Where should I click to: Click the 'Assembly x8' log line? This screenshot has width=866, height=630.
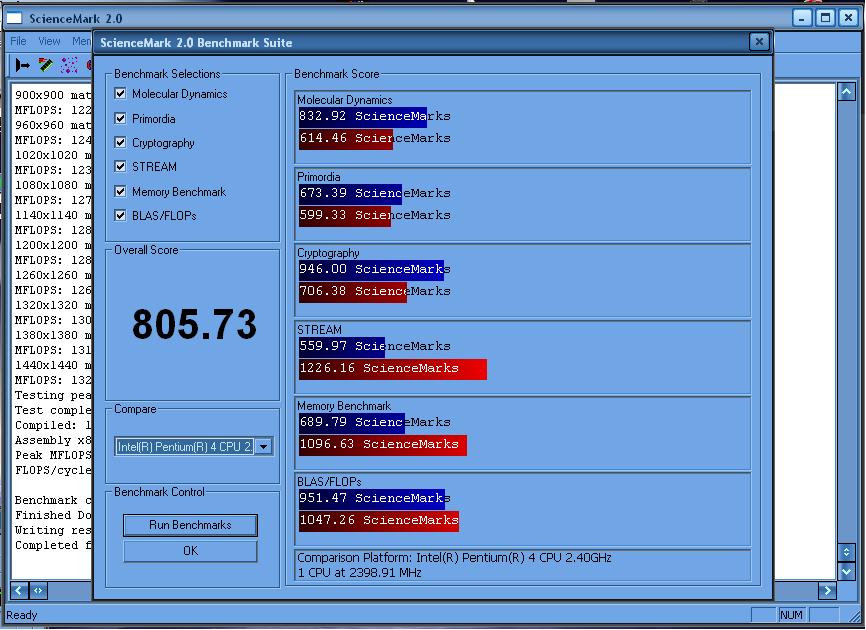click(53, 440)
